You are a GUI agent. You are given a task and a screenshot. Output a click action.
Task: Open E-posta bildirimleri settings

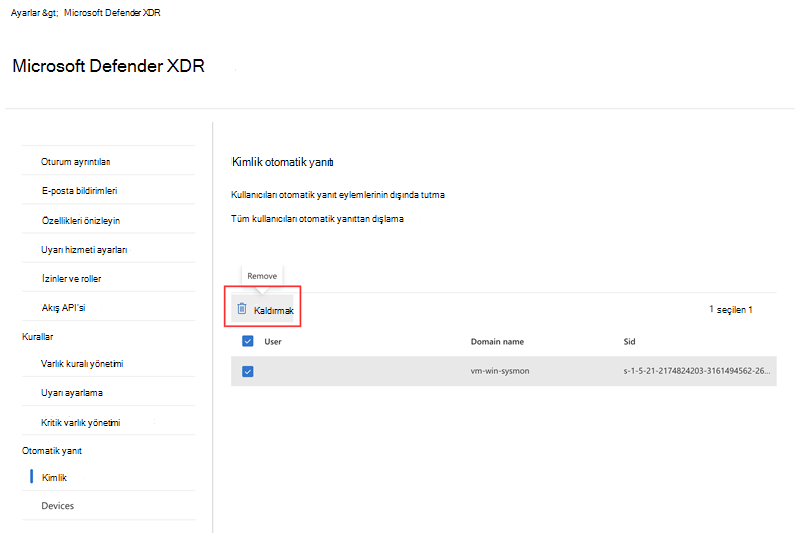pyautogui.click(x=80, y=191)
